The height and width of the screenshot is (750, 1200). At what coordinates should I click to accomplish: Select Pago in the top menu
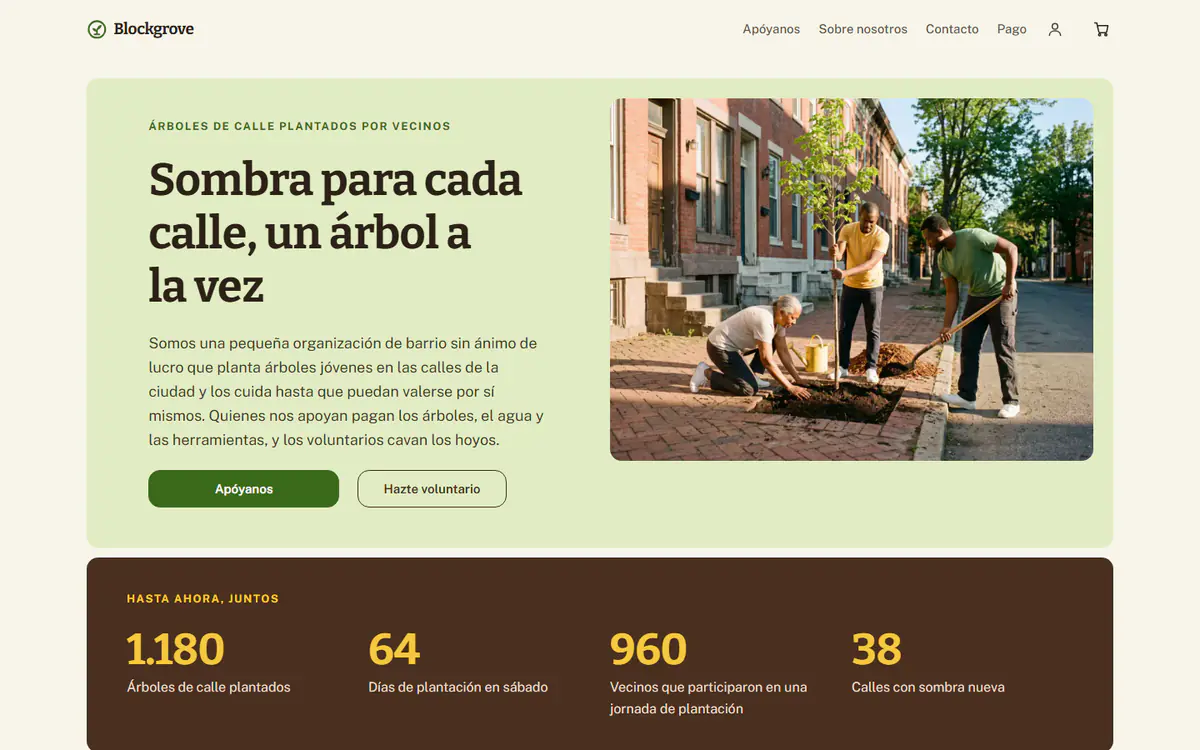coord(1012,29)
